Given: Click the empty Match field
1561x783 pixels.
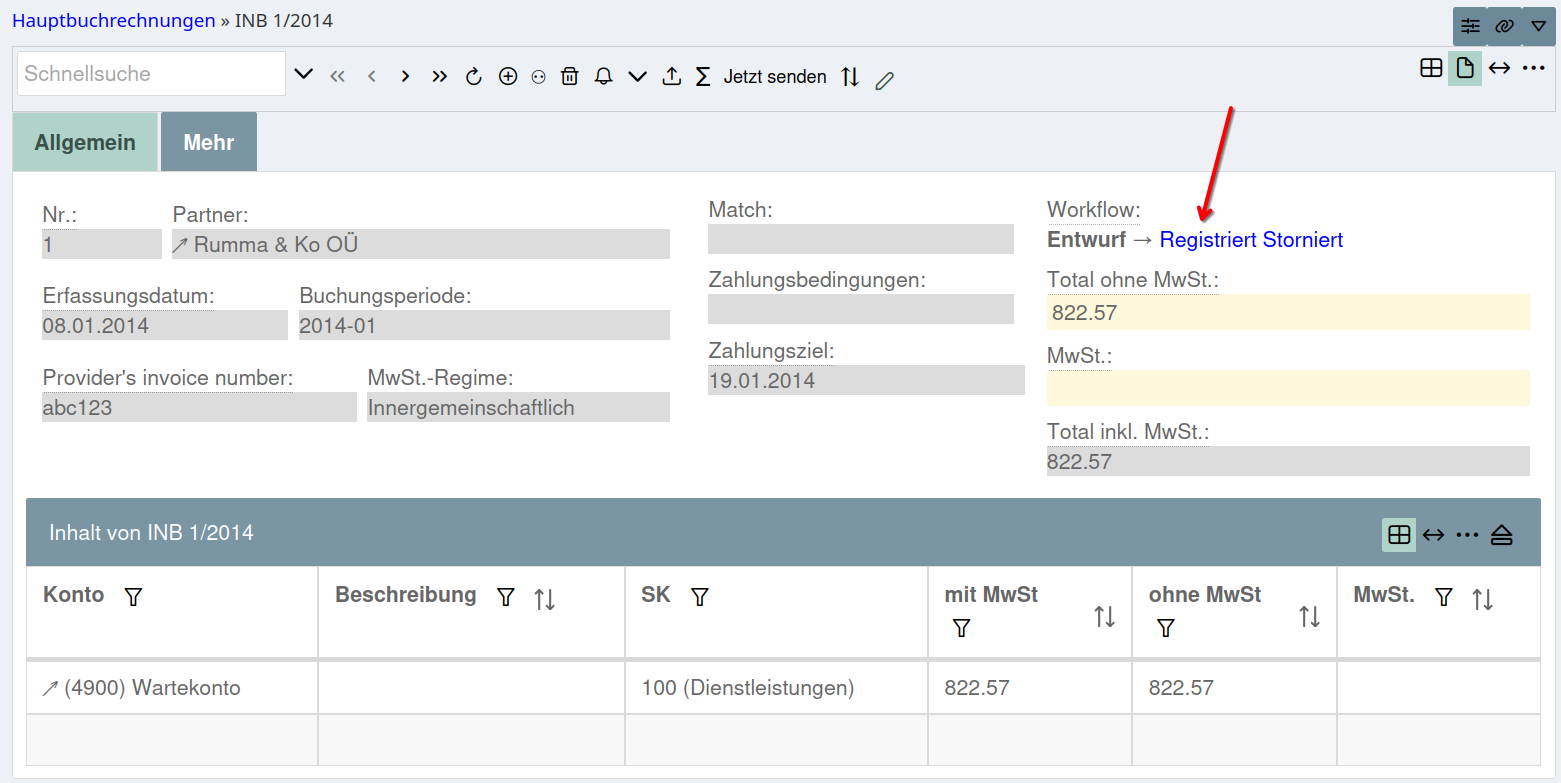Looking at the screenshot, I should (861, 239).
